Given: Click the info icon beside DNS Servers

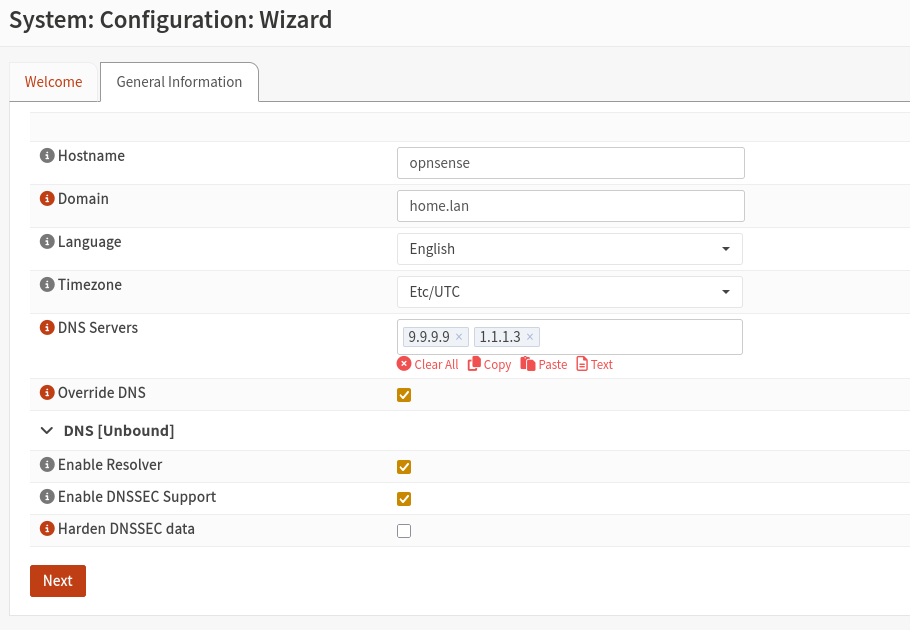Looking at the screenshot, I should click(x=47, y=327).
